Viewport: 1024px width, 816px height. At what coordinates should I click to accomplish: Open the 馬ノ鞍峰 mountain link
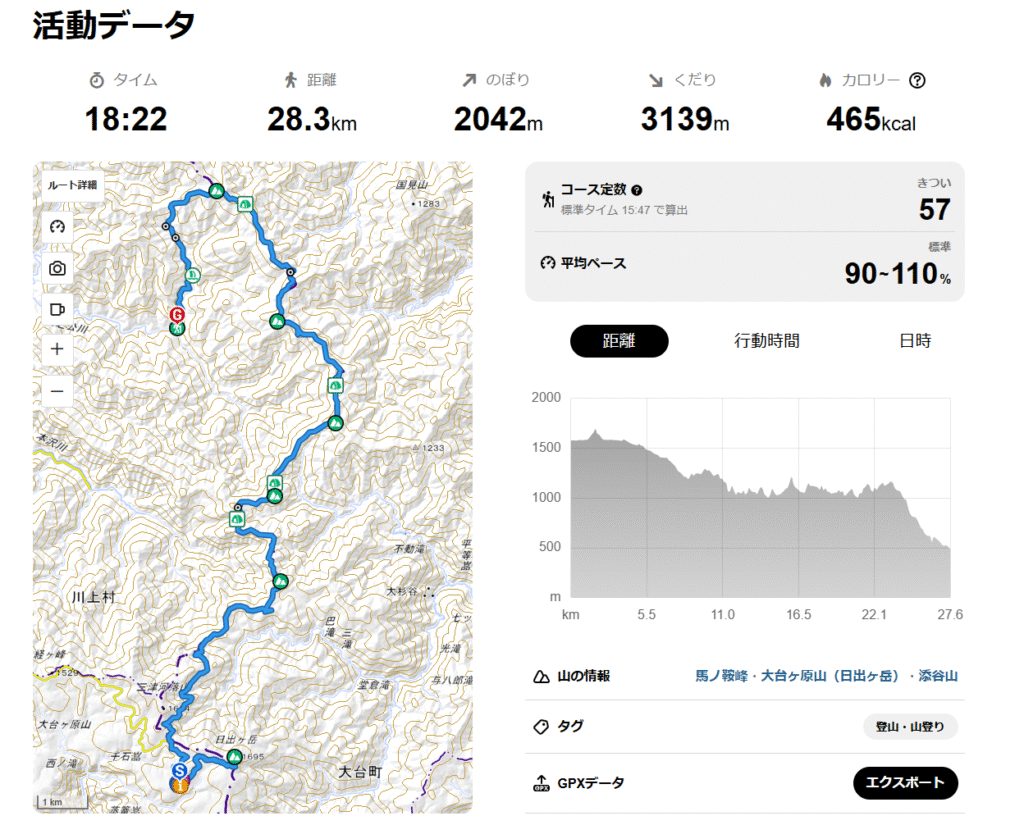pos(721,676)
